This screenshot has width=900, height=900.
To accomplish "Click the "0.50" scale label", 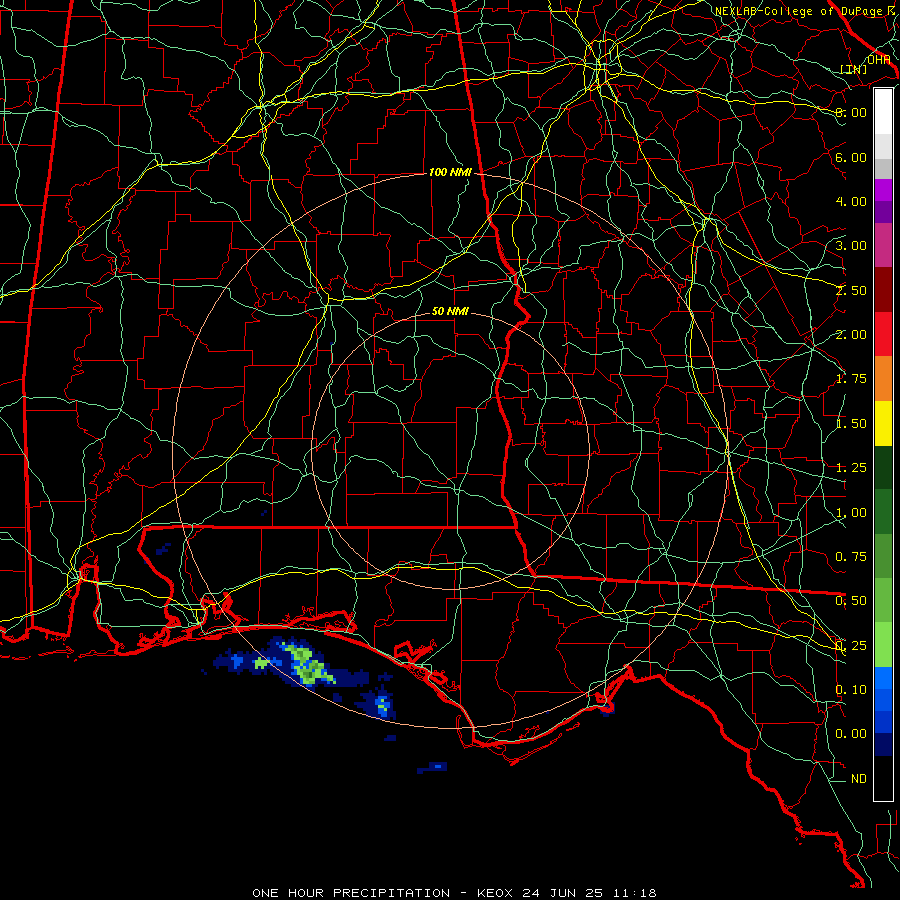I will click(851, 601).
